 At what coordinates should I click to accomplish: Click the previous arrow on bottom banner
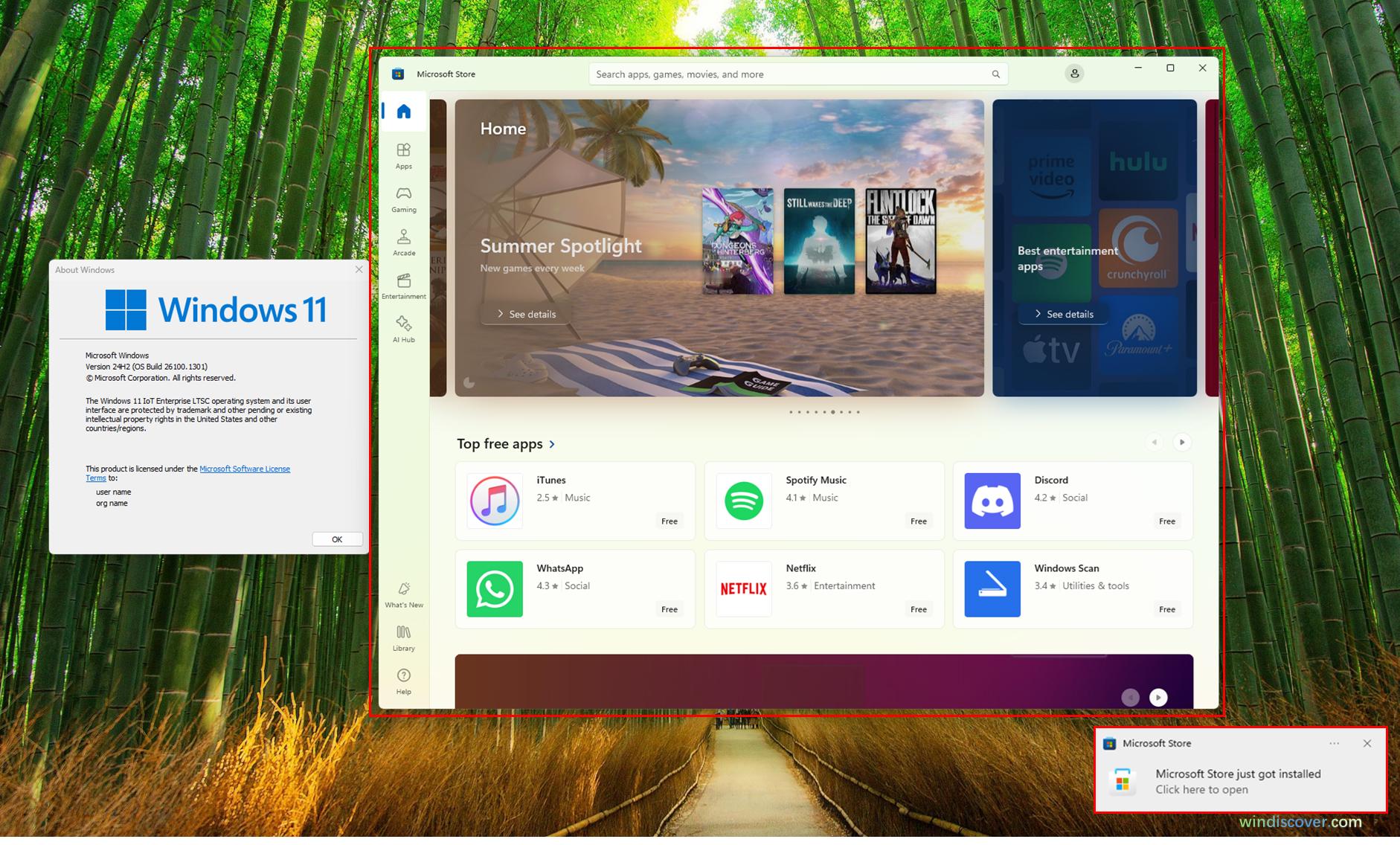[1131, 697]
